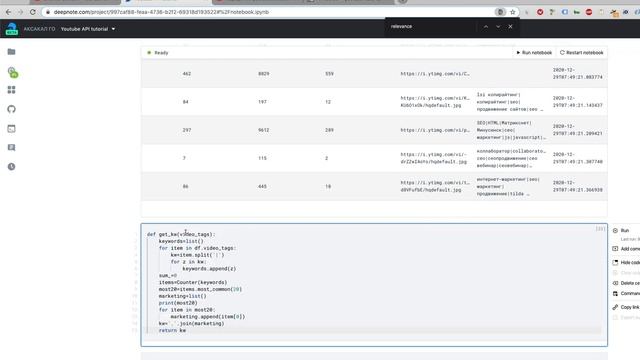Click the 'items=Counter(keywords)' code line
Viewport: 640px width, 360px height.
pyautogui.click(x=193, y=282)
